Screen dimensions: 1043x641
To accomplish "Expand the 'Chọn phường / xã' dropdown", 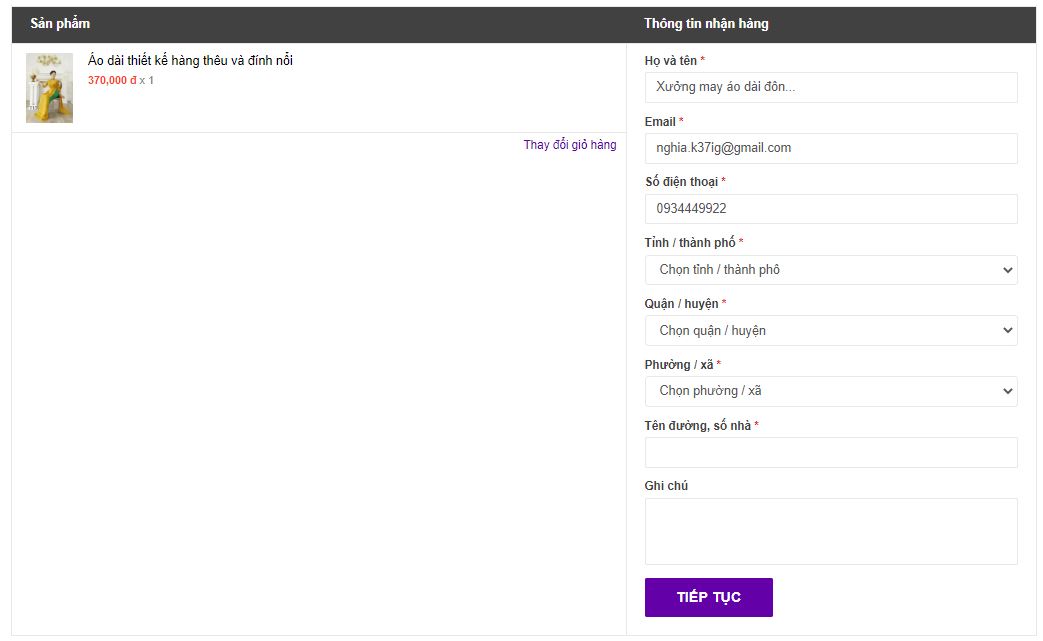I will point(831,391).
